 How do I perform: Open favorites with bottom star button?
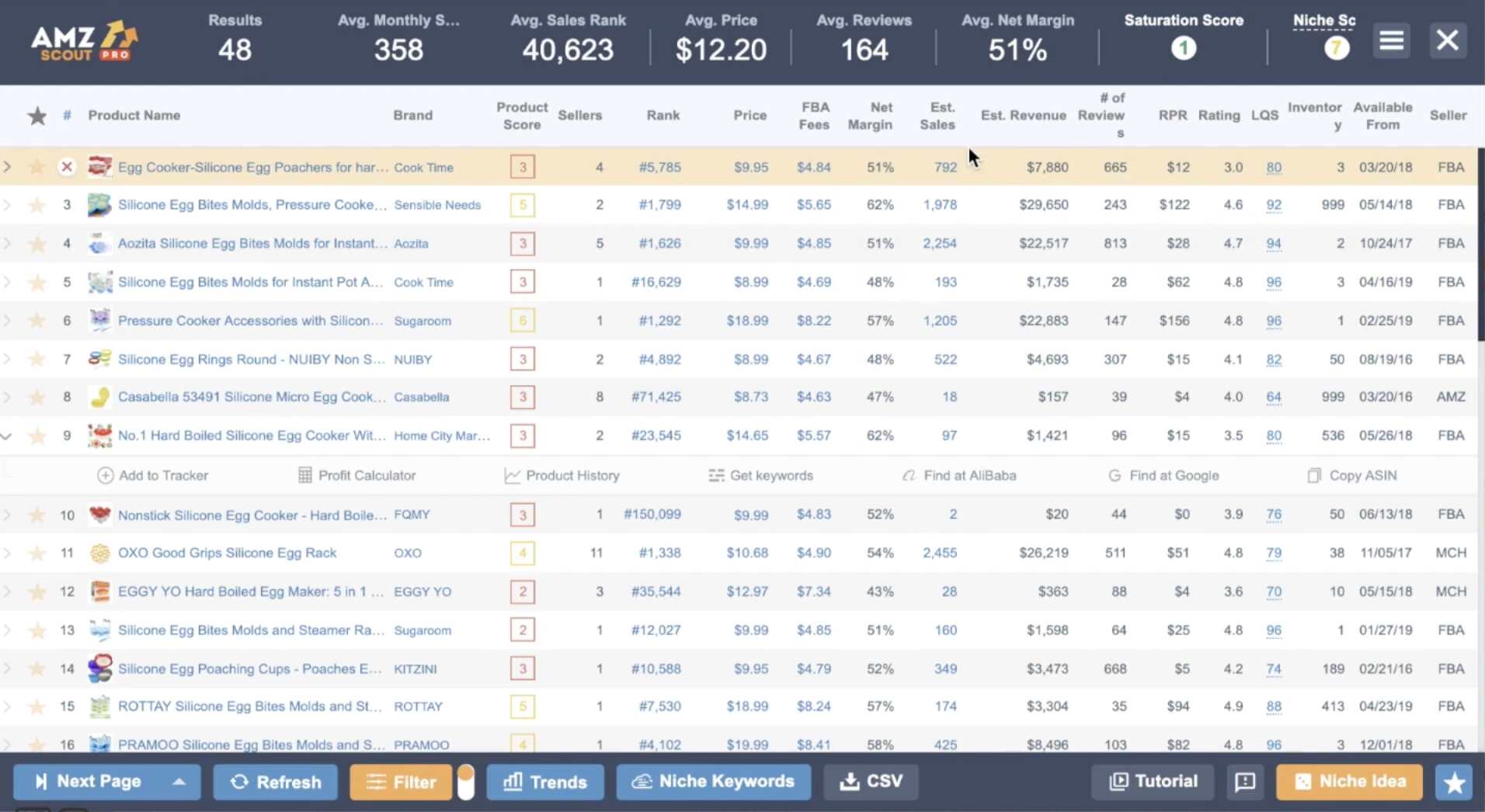tap(1454, 782)
